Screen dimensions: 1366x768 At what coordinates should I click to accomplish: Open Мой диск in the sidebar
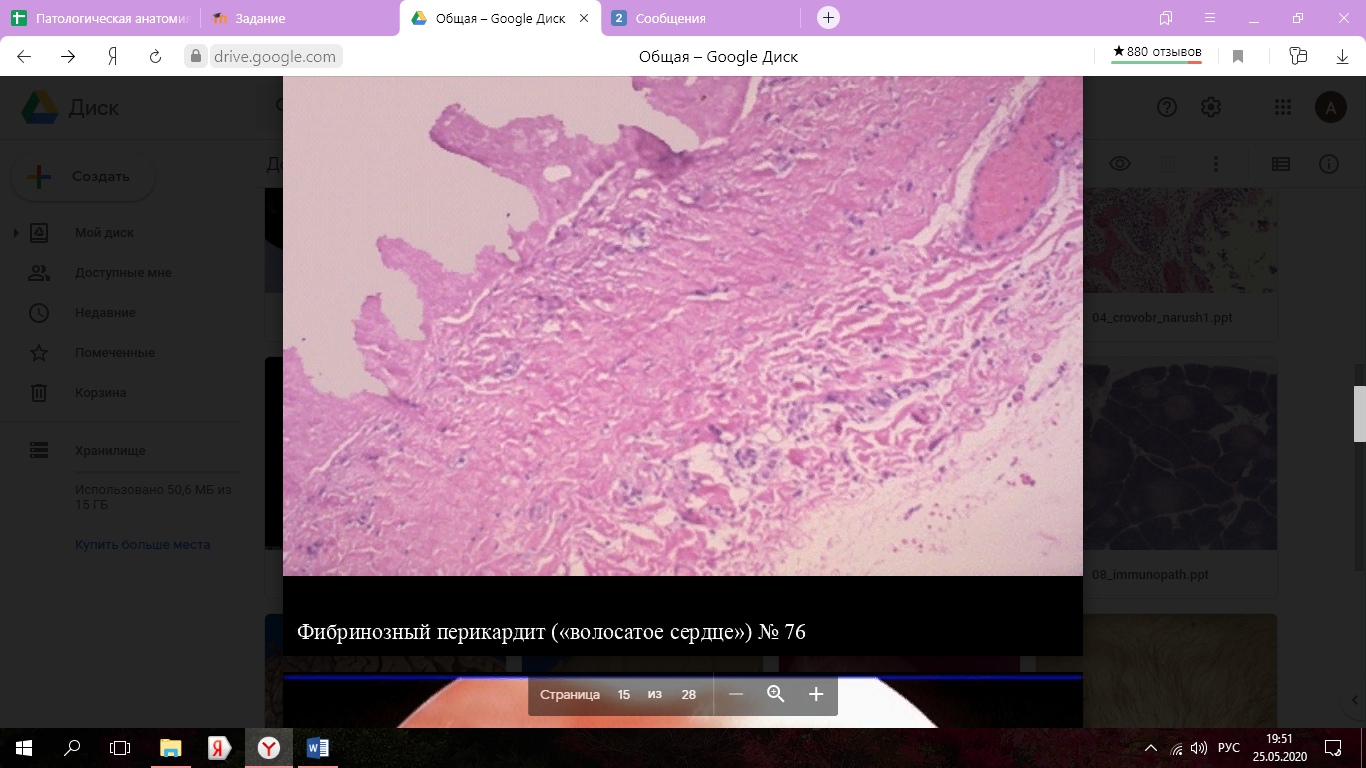tap(104, 233)
